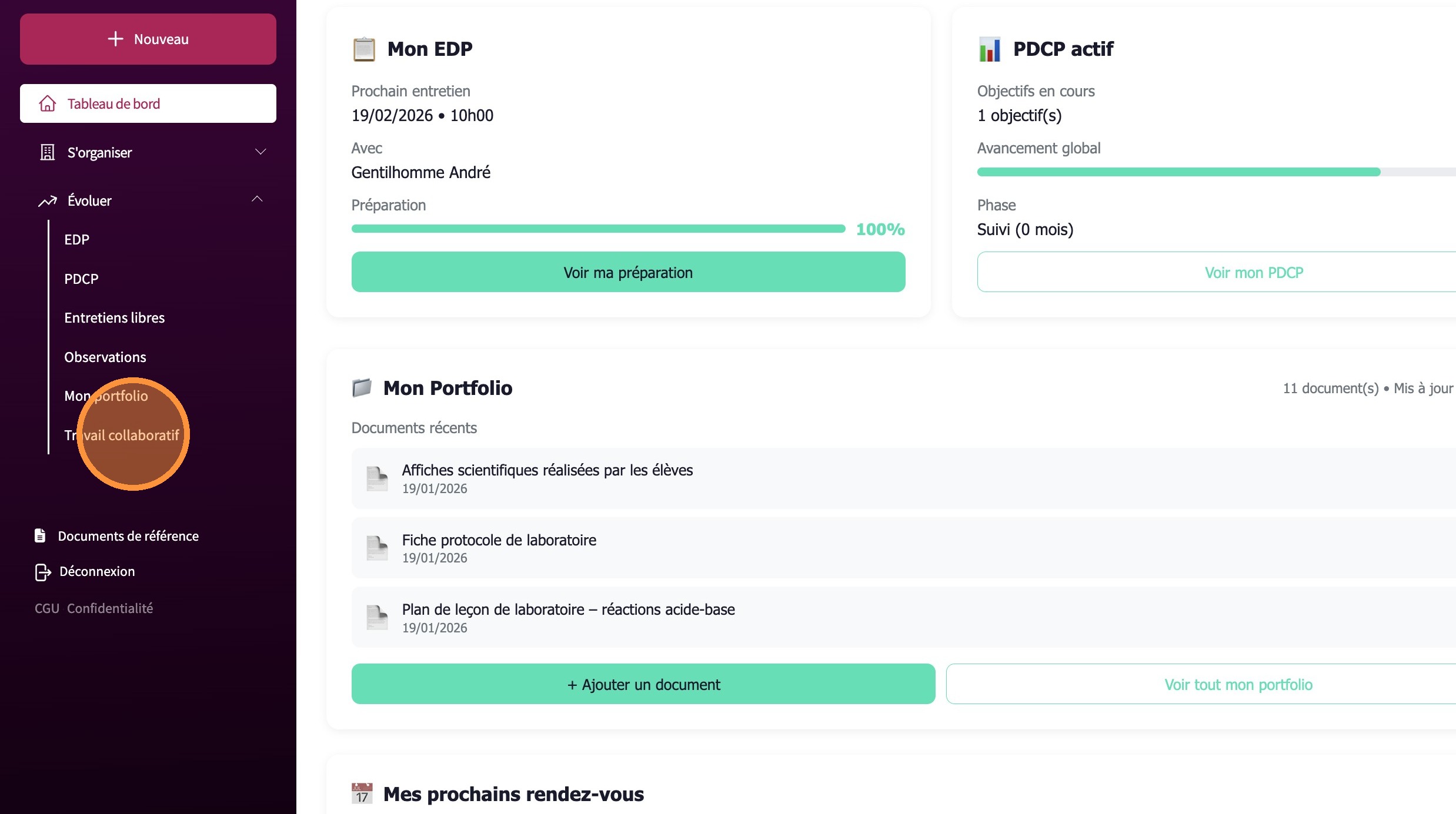1456x814 pixels.
Task: Click Voir ma préparation button
Action: pyautogui.click(x=628, y=272)
